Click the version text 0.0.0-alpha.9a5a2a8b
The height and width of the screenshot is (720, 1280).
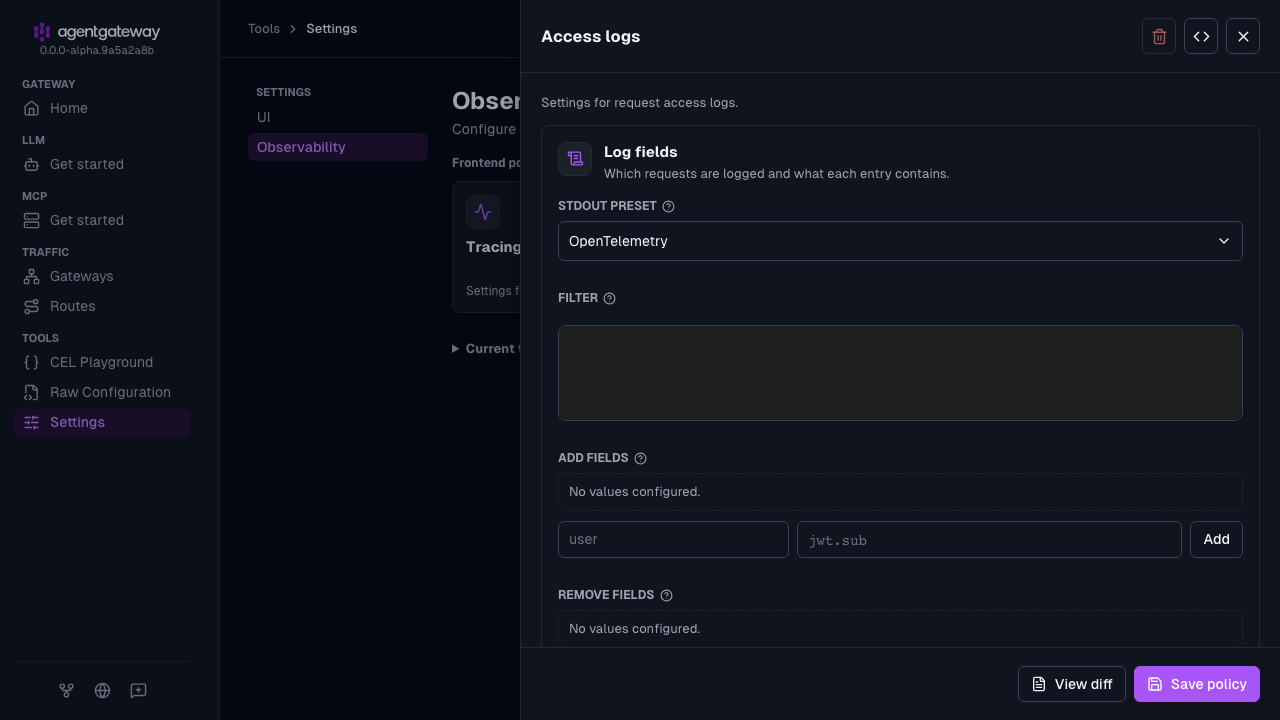(97, 50)
